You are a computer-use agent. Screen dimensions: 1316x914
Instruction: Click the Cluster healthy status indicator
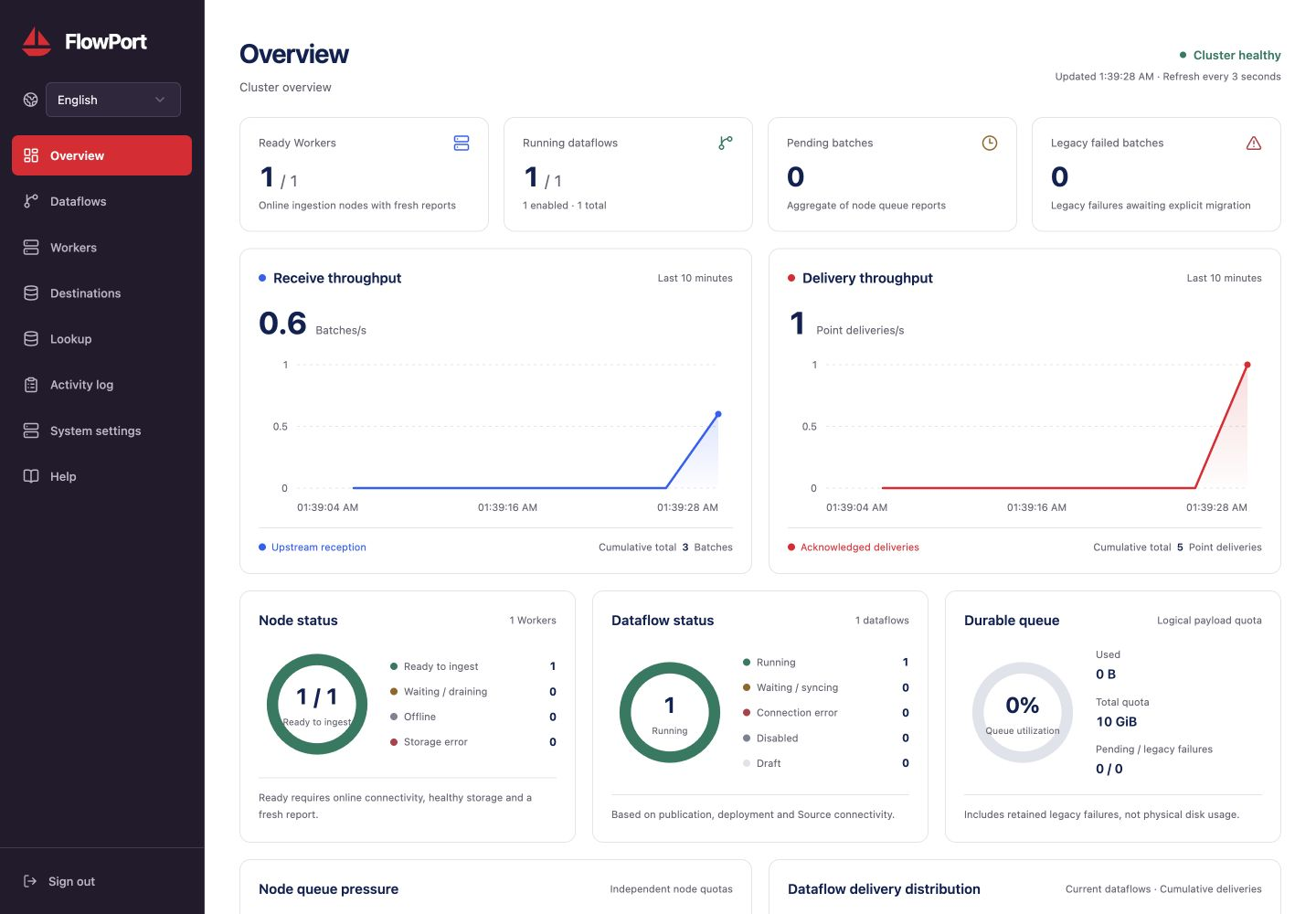[x=1230, y=55]
